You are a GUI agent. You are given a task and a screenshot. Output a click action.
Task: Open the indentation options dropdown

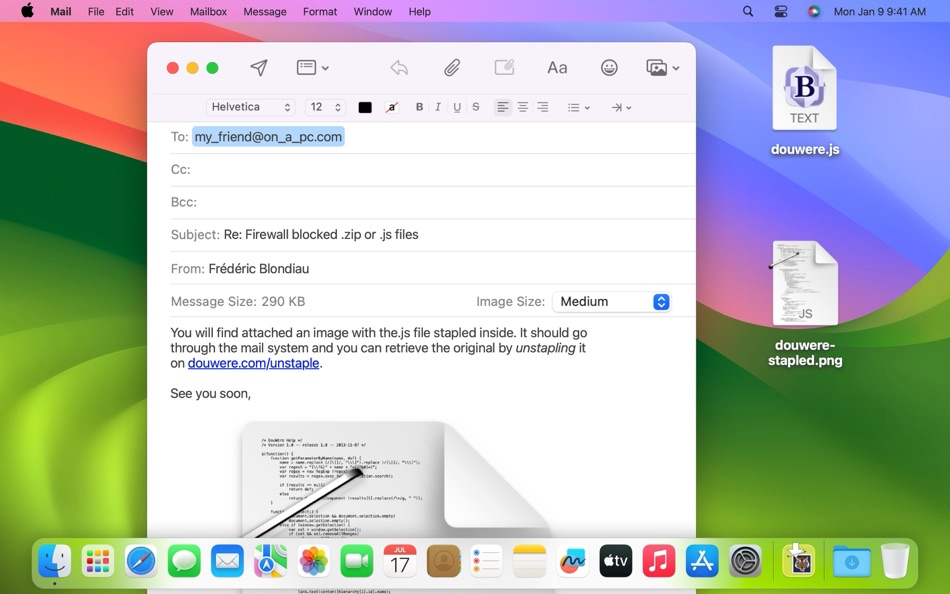pos(622,107)
